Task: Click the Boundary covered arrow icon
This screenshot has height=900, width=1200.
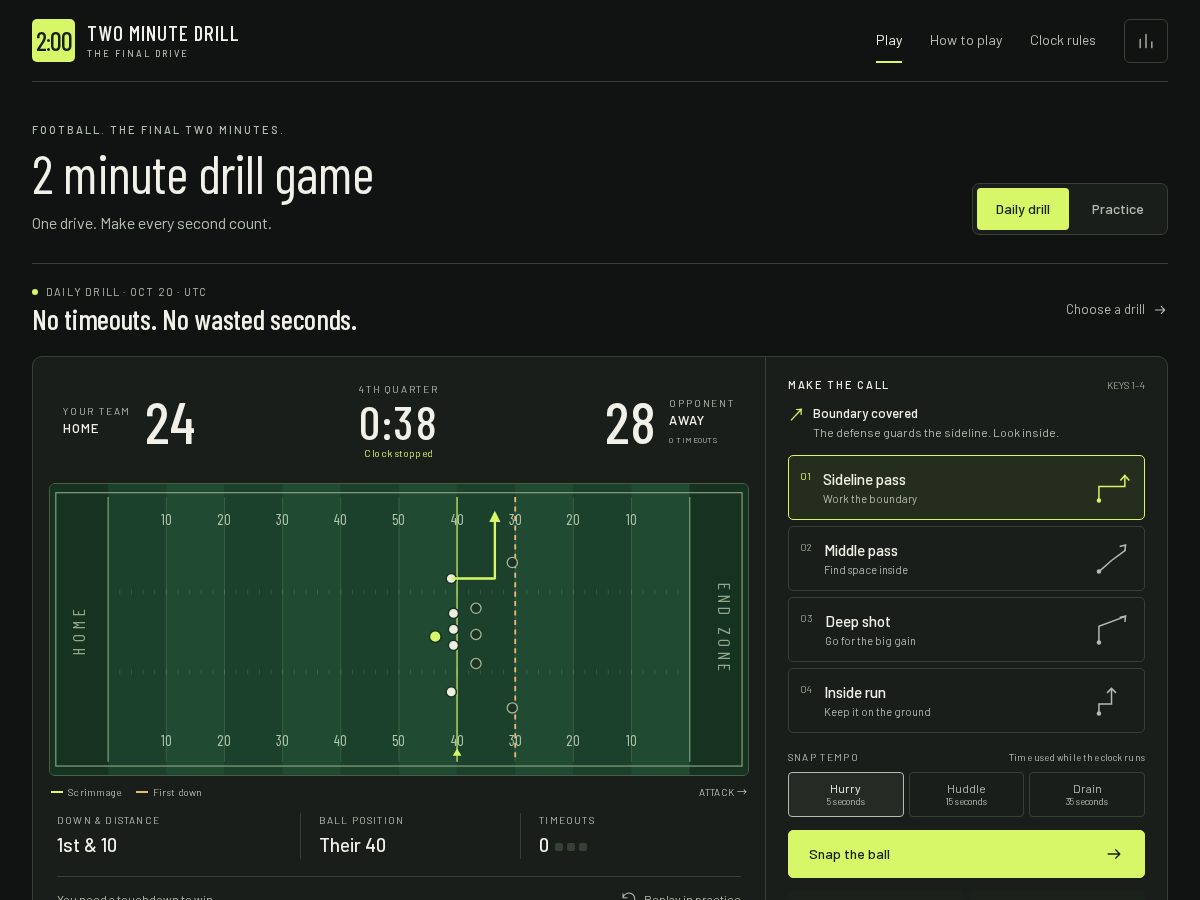Action: click(796, 414)
